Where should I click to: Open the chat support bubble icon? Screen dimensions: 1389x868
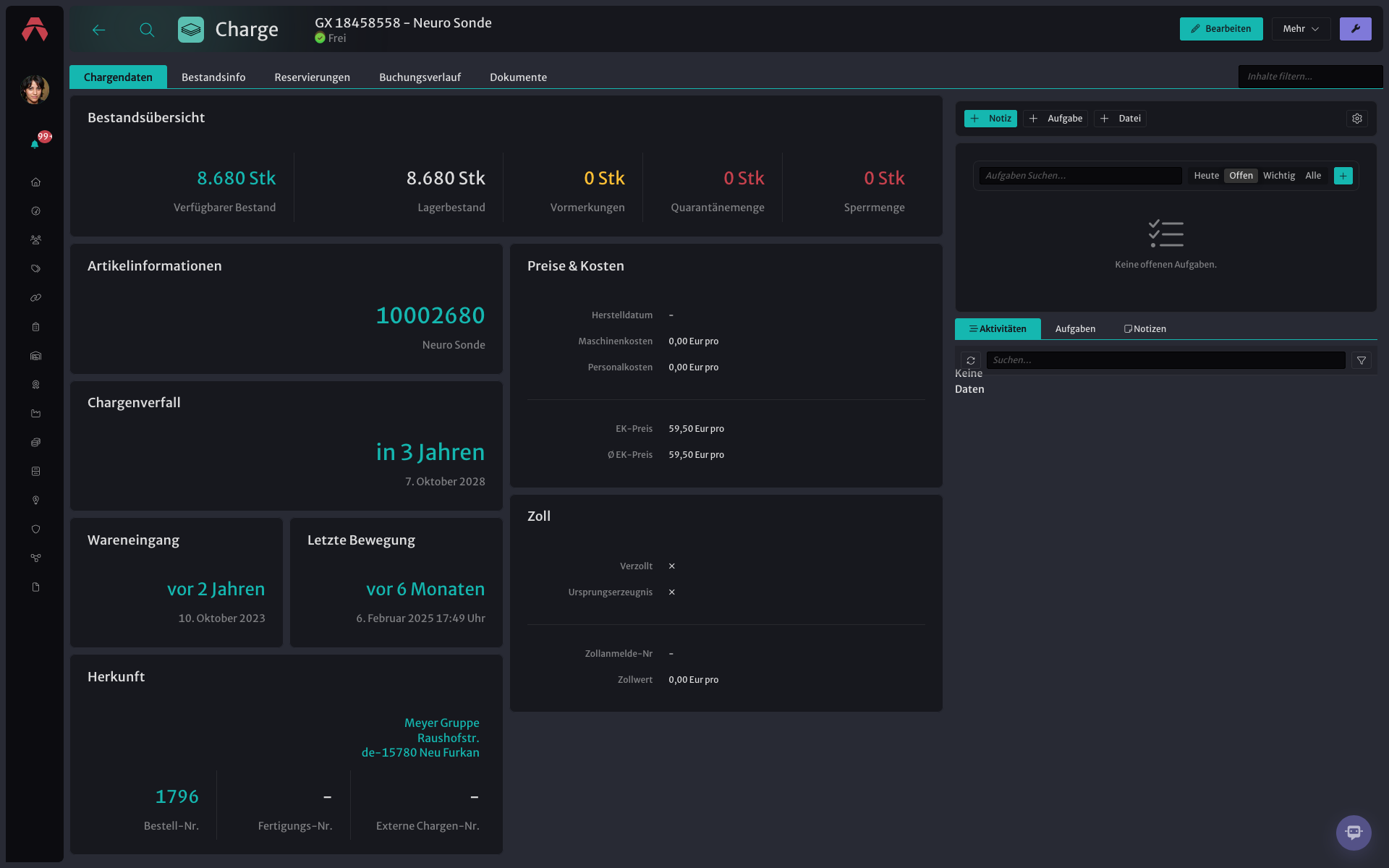tap(1354, 833)
